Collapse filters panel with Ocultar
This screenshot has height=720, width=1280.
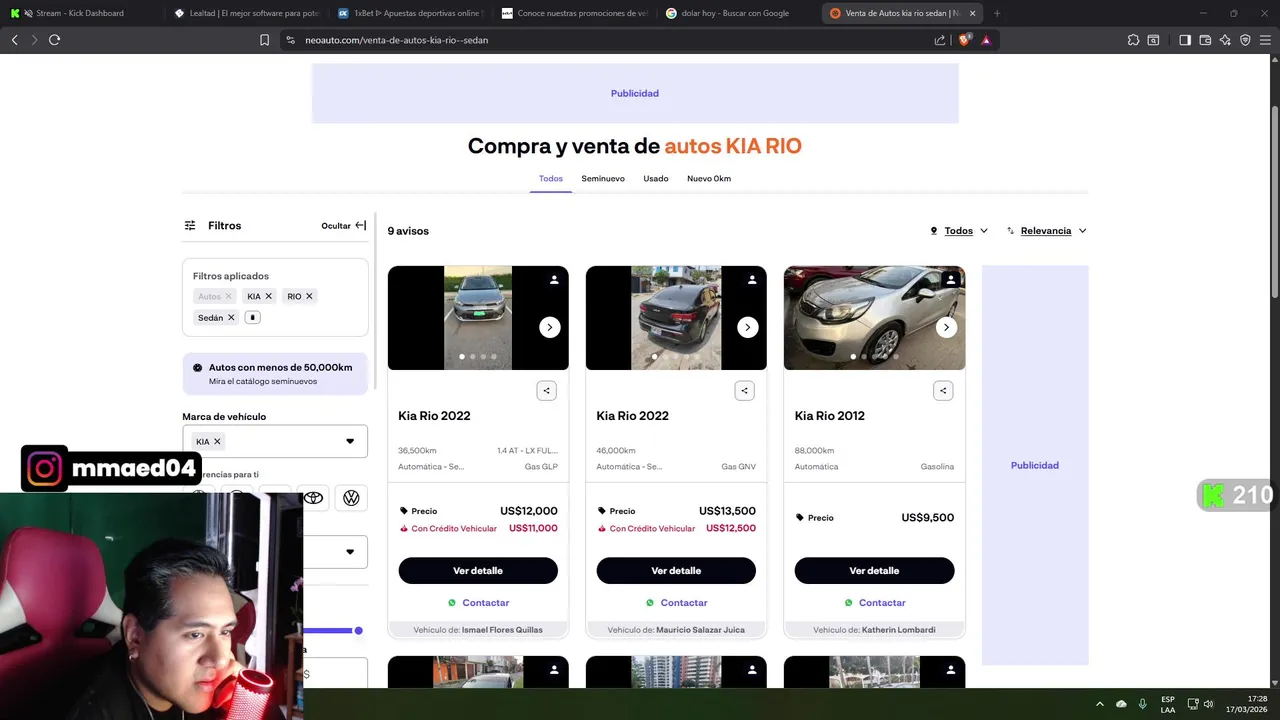(x=344, y=226)
